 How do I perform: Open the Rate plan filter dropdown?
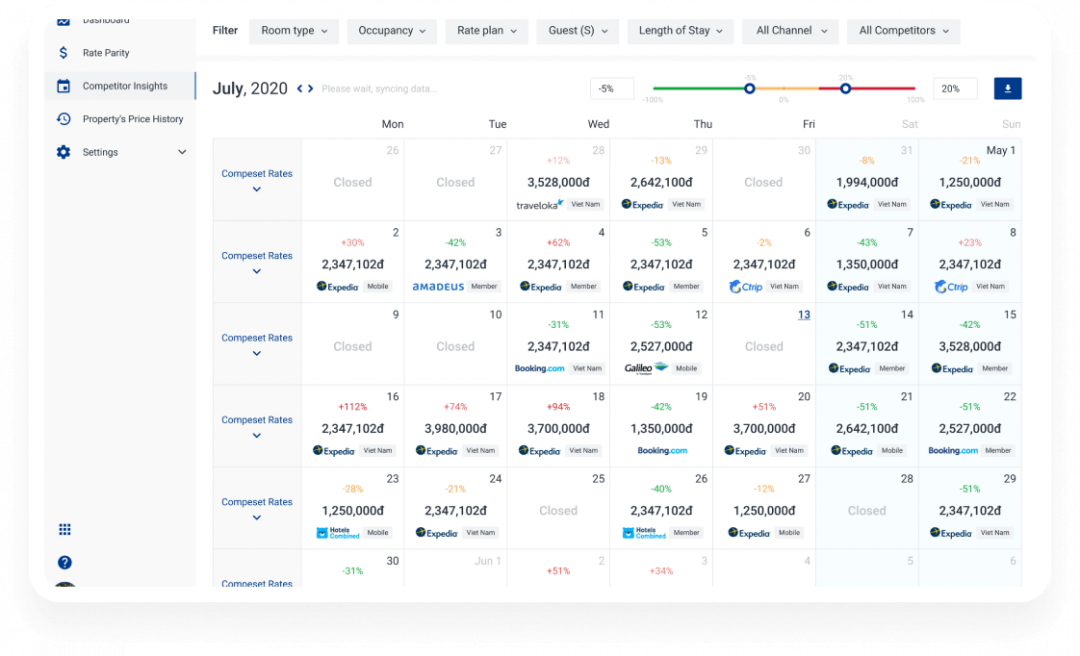pyautogui.click(x=487, y=31)
